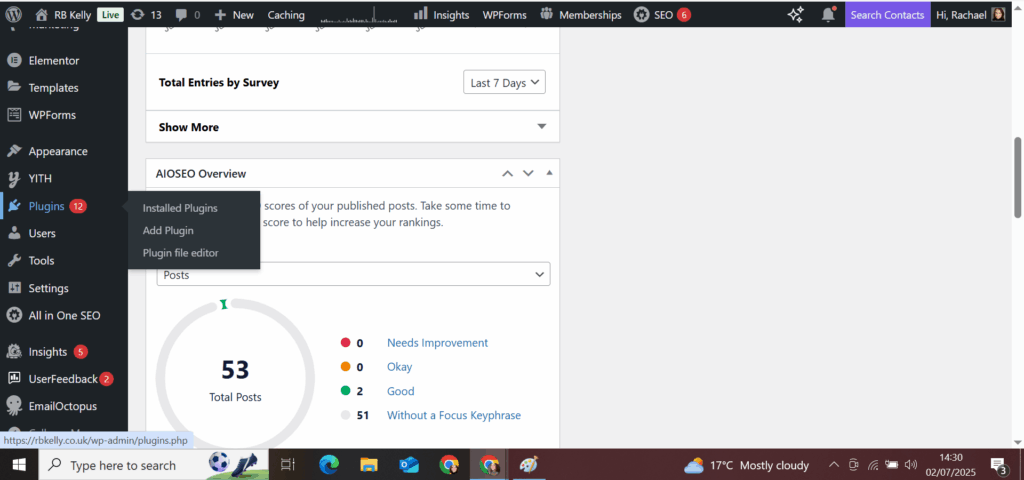Open the 13 pending updates icon
The image size is (1024, 480).
(146, 14)
